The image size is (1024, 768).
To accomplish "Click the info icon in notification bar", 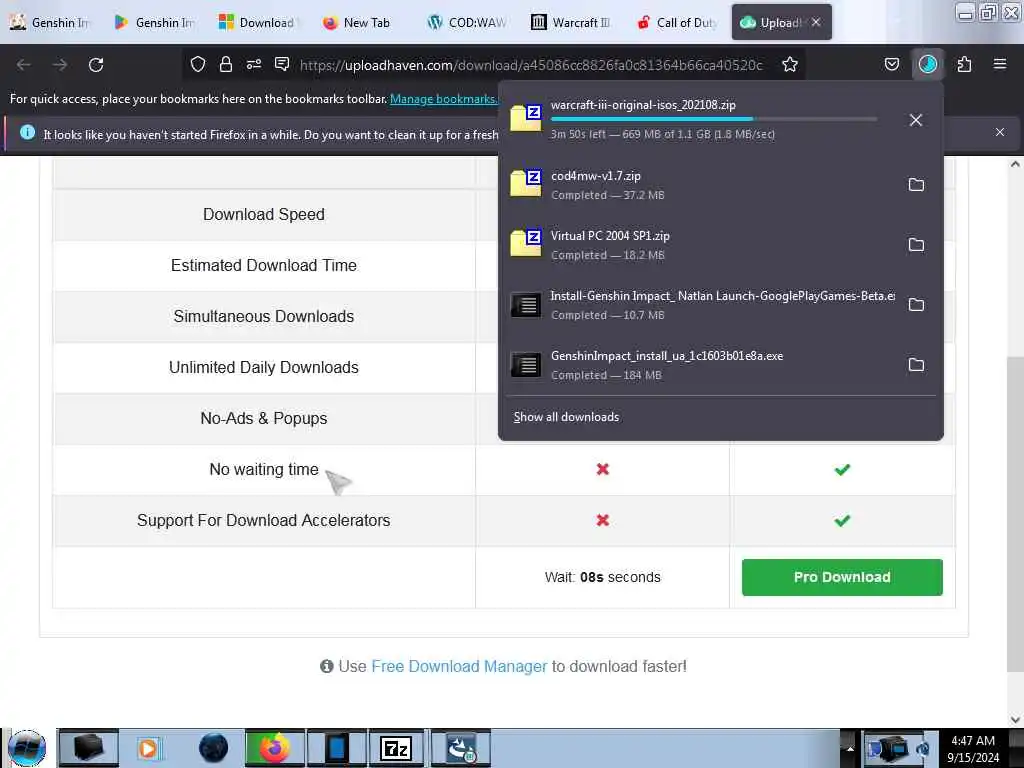I will coord(27,133).
